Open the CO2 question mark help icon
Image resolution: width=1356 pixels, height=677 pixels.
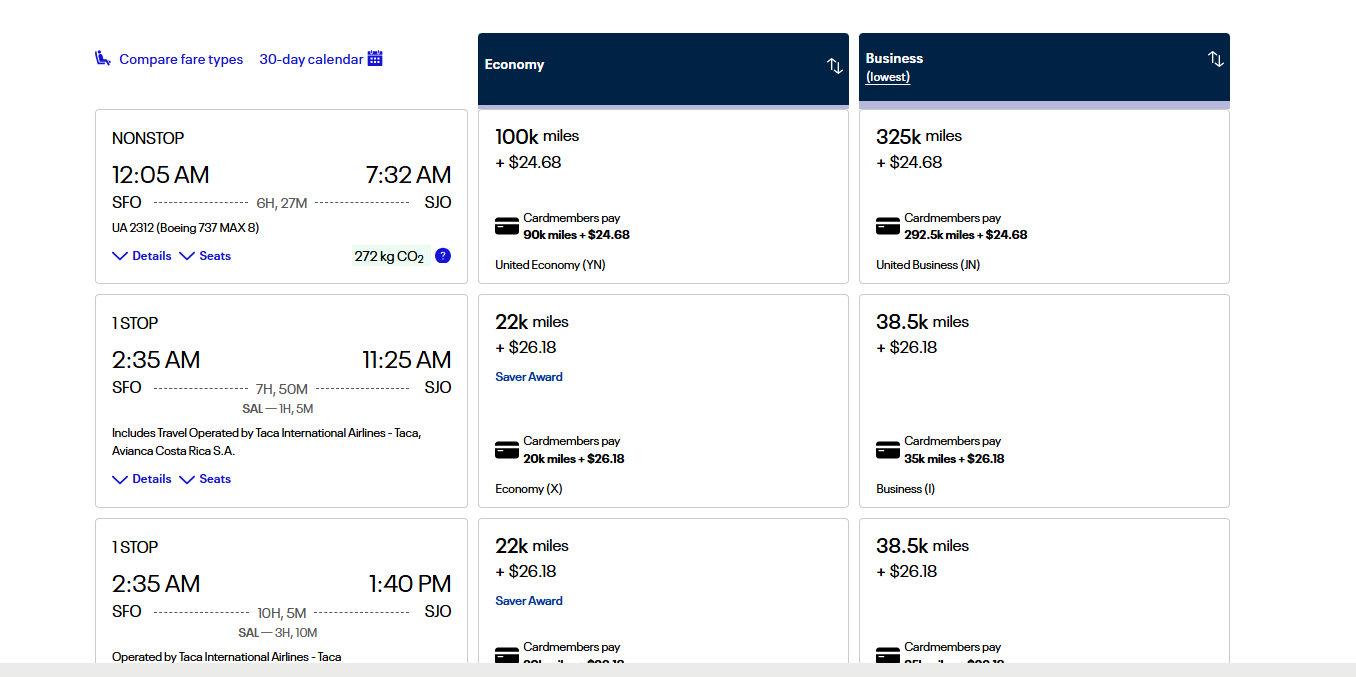443,256
